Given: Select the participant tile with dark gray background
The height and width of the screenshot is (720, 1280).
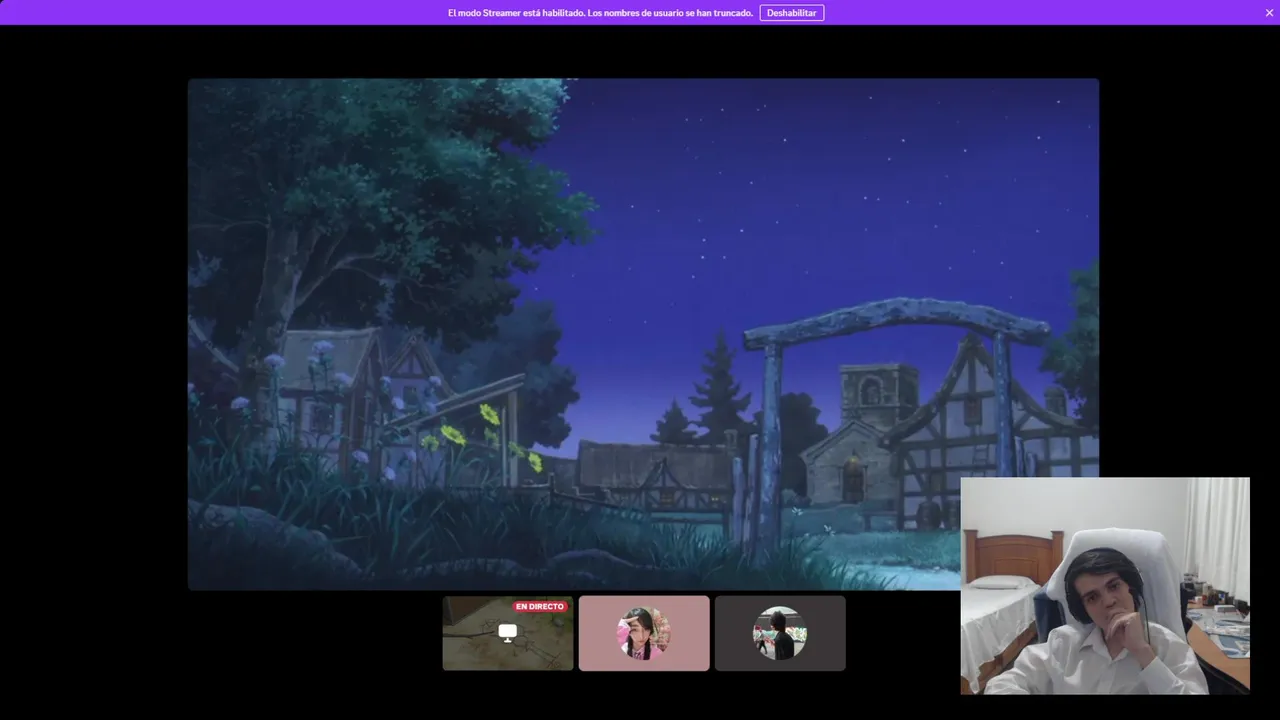Looking at the screenshot, I should point(780,633).
